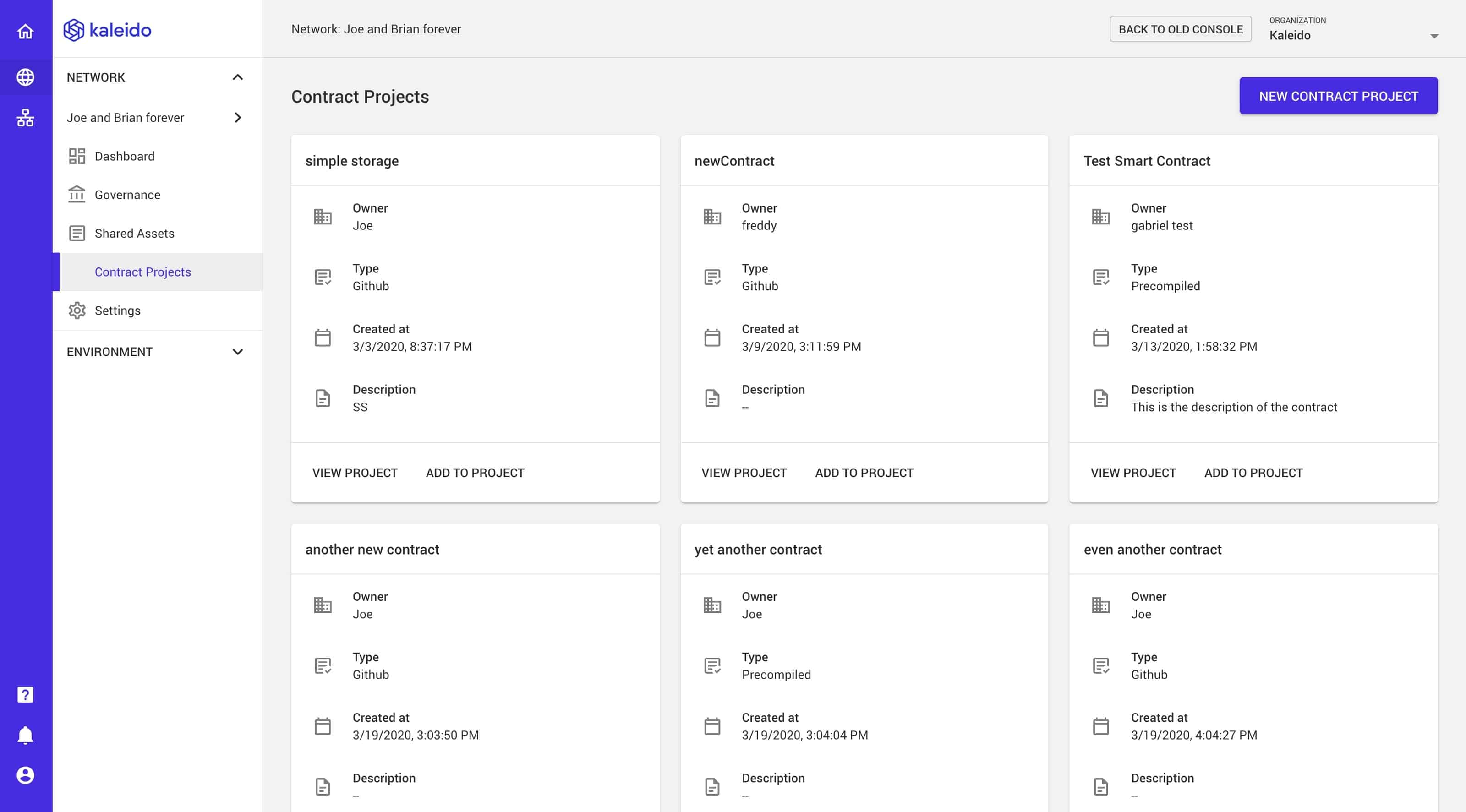Image resolution: width=1466 pixels, height=812 pixels.
Task: Click the Settings gear icon
Action: [77, 311]
